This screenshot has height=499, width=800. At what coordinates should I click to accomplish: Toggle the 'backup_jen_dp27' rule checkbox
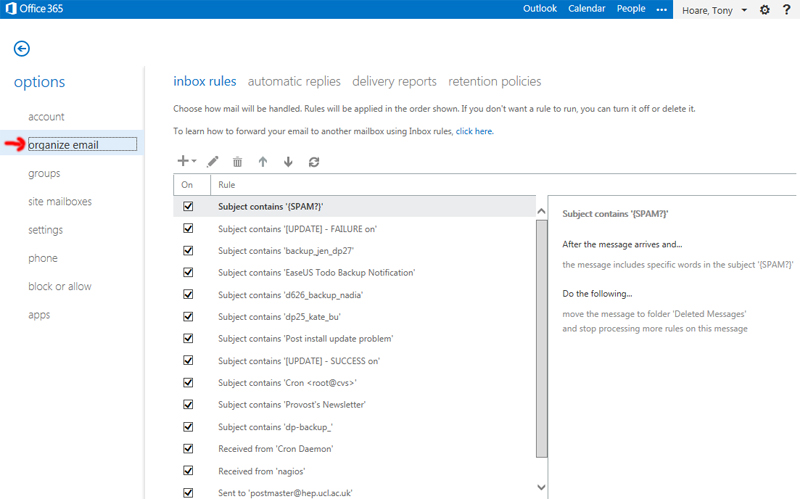tap(188, 250)
